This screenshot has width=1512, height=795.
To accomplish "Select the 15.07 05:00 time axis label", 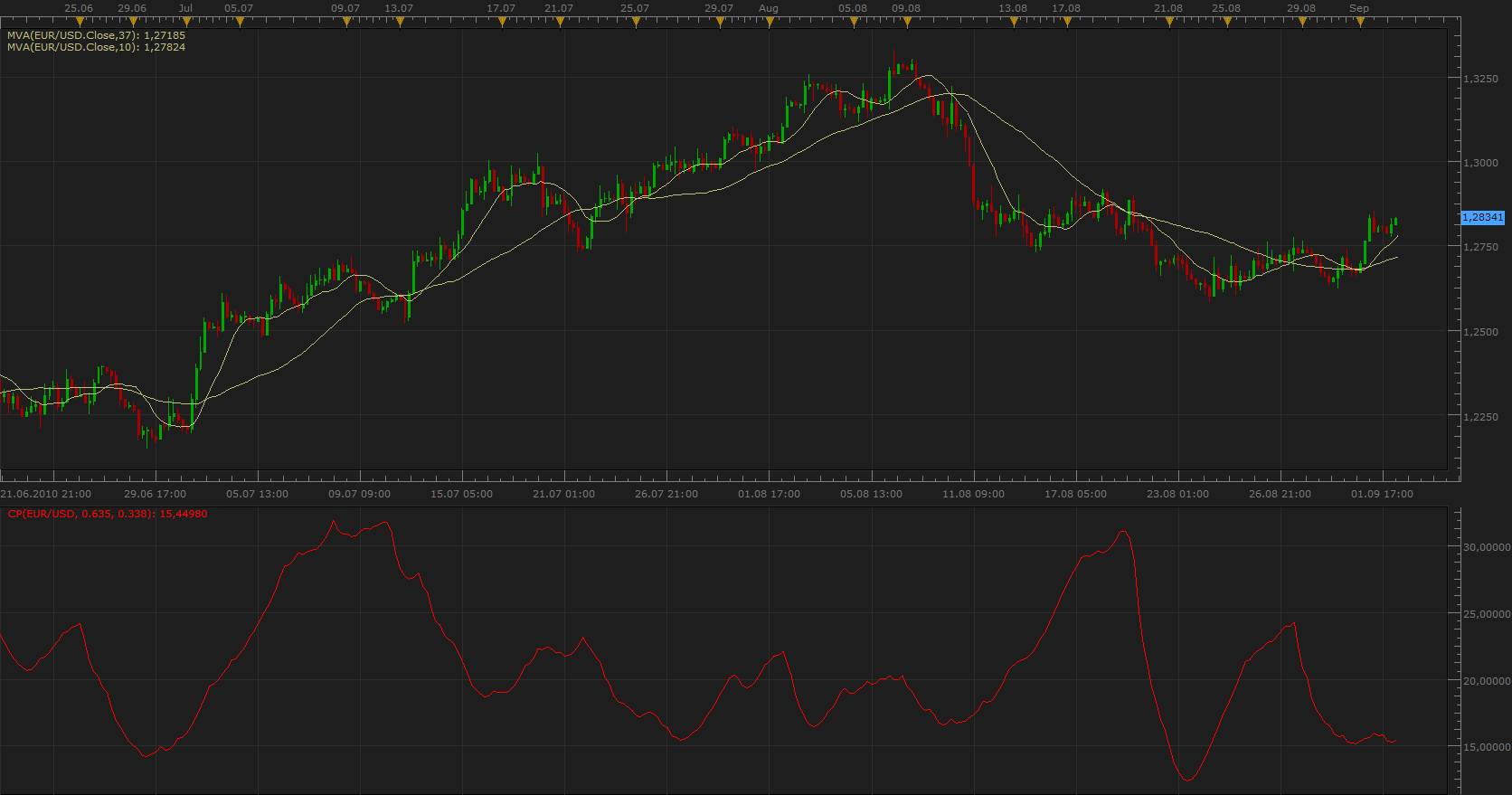I will click(x=461, y=494).
